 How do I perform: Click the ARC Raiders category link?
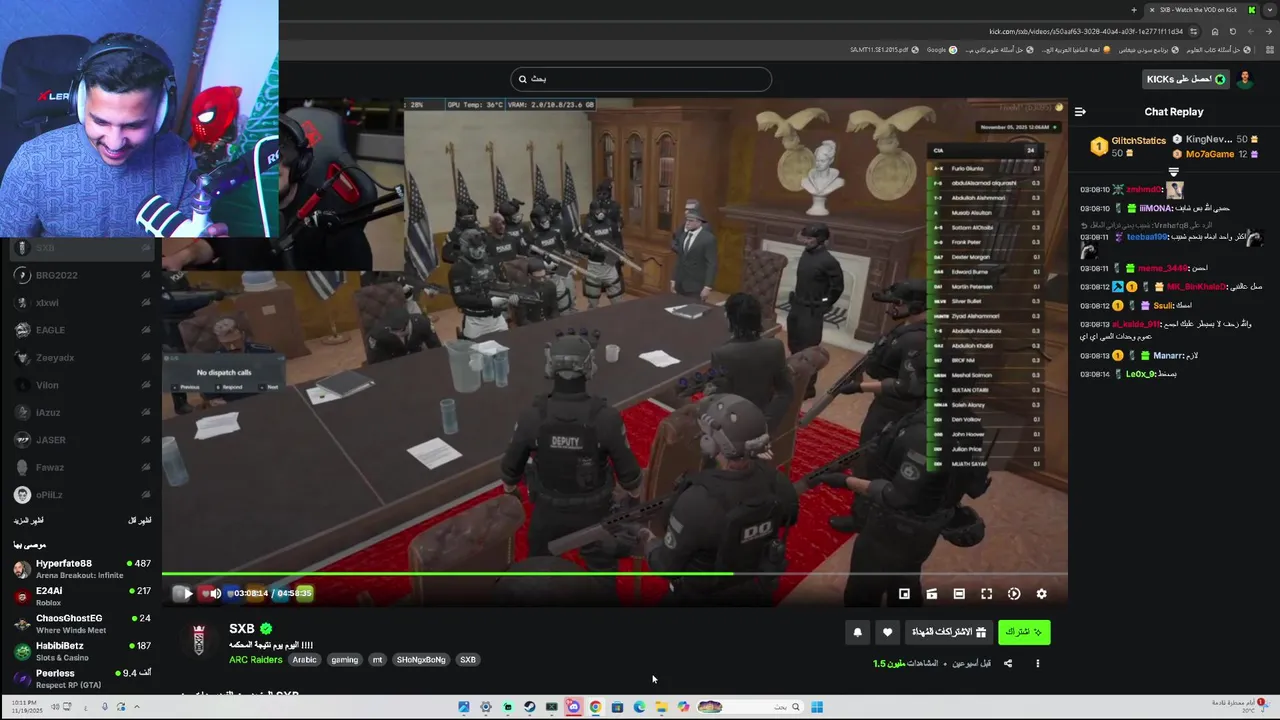pos(256,660)
